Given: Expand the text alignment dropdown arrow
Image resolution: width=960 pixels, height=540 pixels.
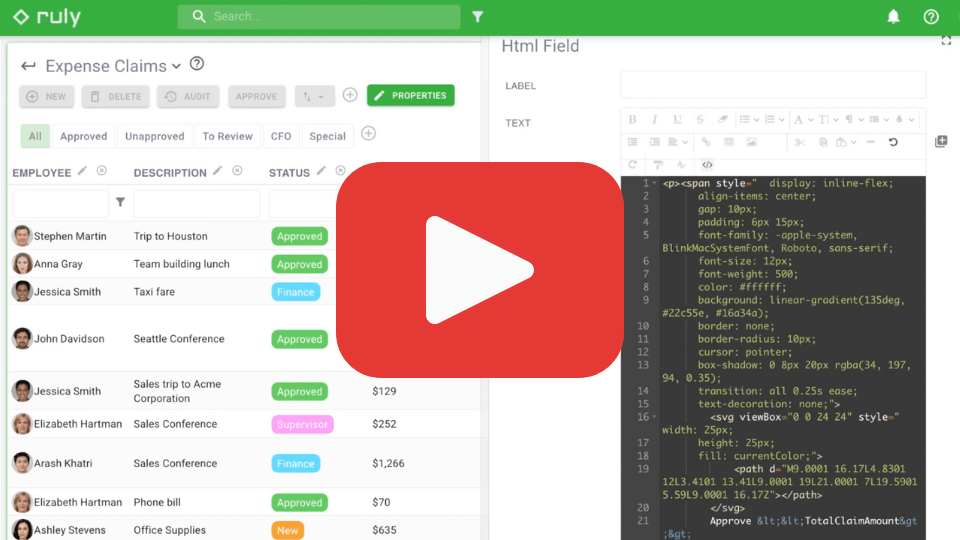Looking at the screenshot, I should click(685, 143).
